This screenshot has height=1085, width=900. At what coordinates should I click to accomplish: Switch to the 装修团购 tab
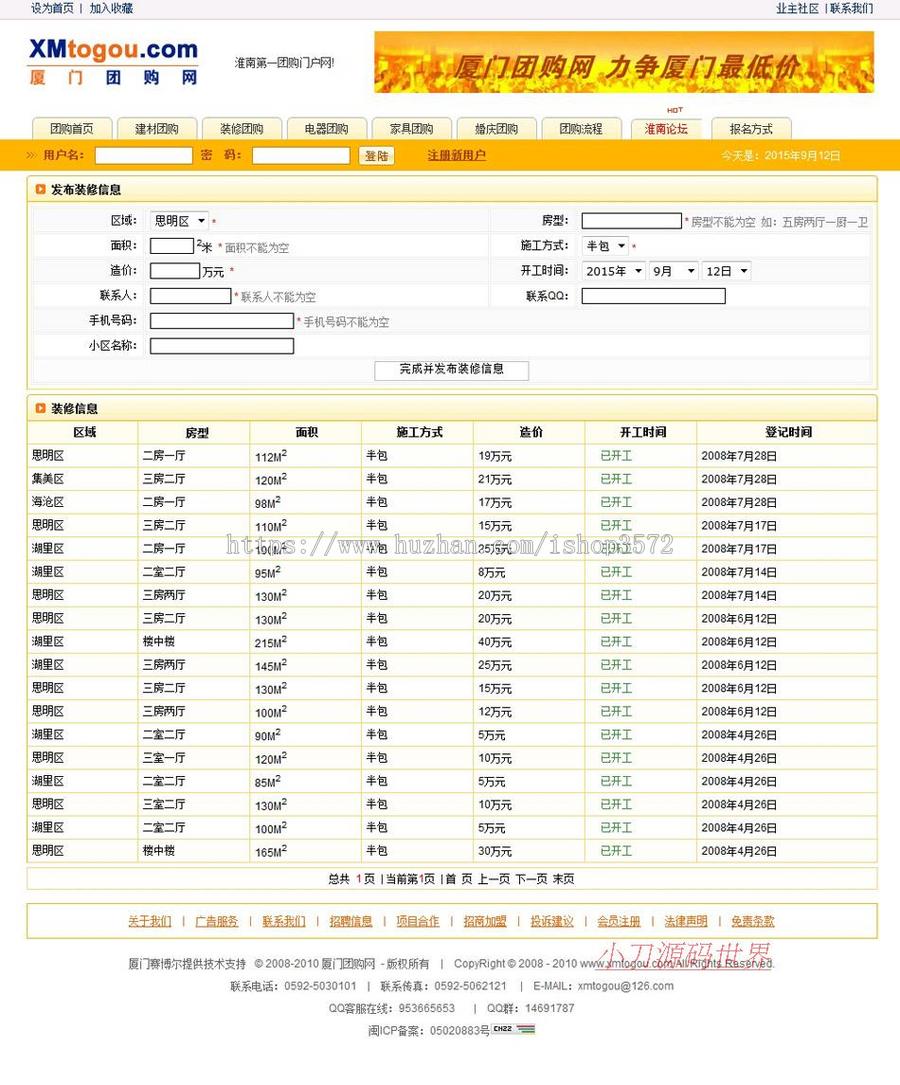pyautogui.click(x=242, y=129)
